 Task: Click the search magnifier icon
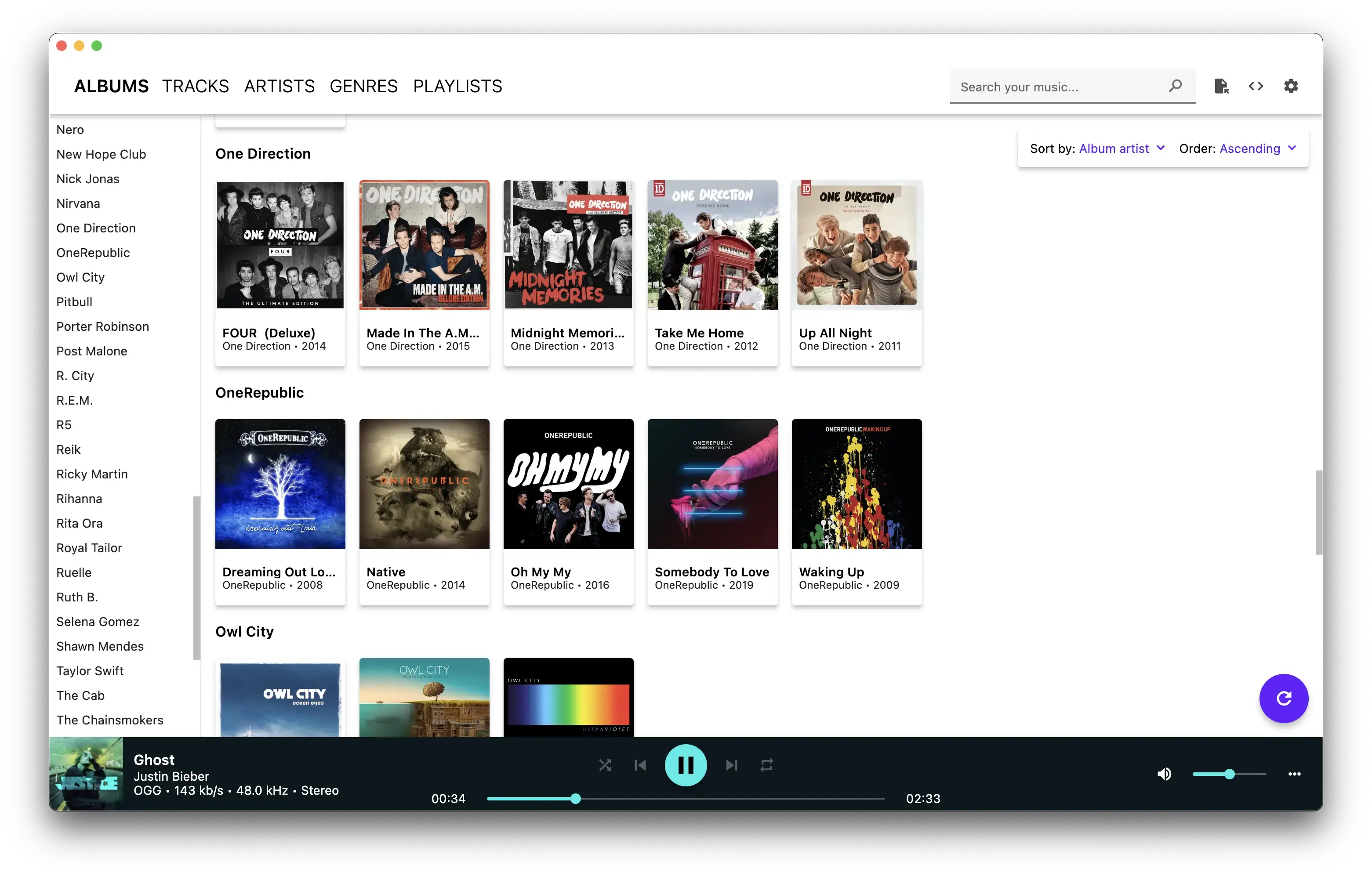pyautogui.click(x=1175, y=86)
